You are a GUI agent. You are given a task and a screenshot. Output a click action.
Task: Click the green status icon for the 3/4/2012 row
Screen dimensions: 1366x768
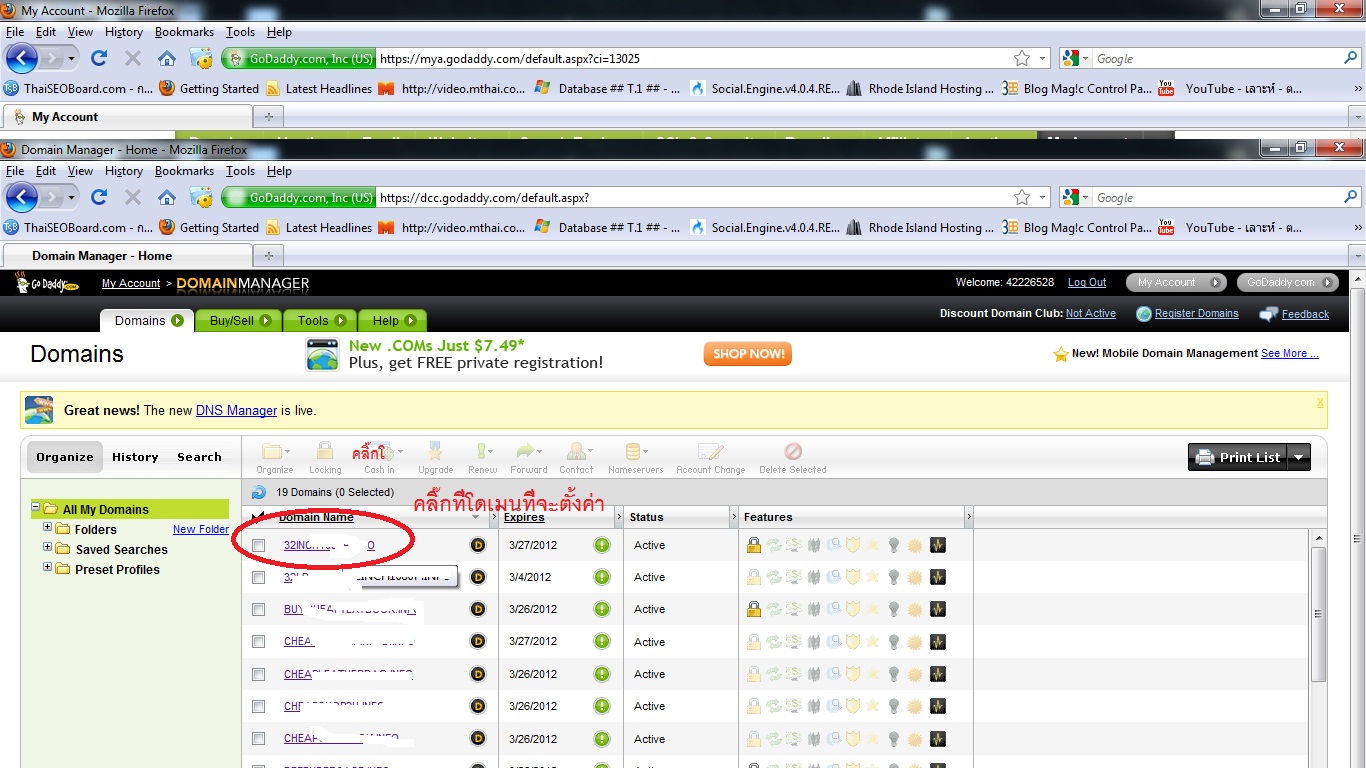tap(602, 577)
